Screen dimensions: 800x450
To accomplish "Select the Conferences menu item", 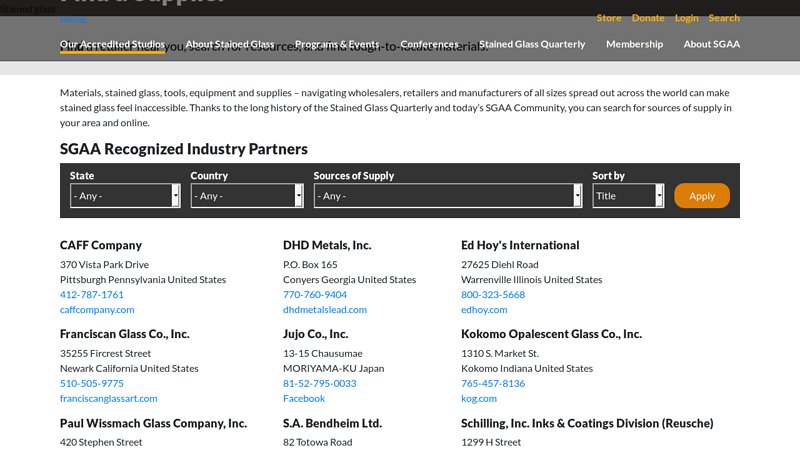I will 429,44.
